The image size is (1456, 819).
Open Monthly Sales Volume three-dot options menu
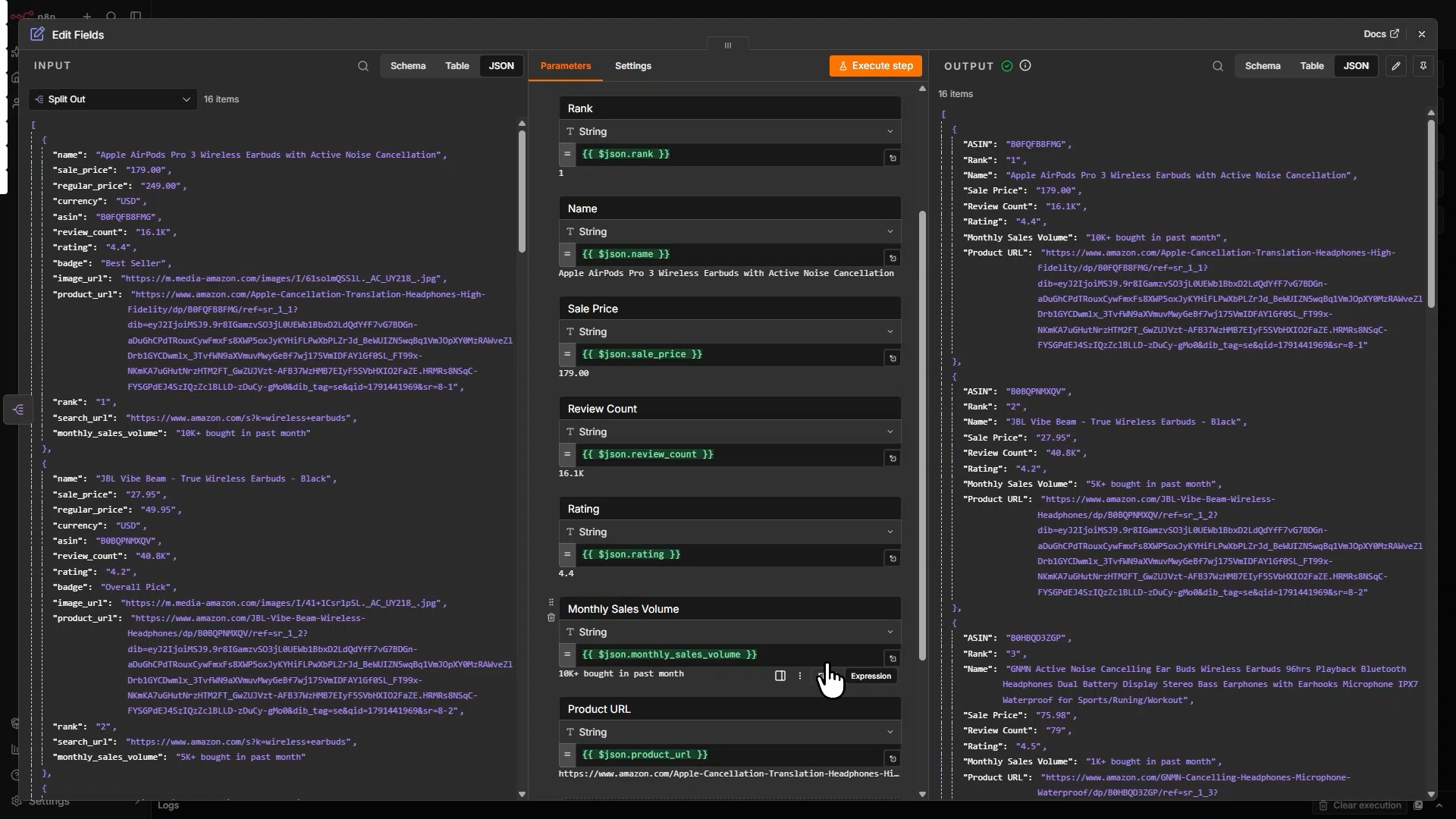(800, 676)
